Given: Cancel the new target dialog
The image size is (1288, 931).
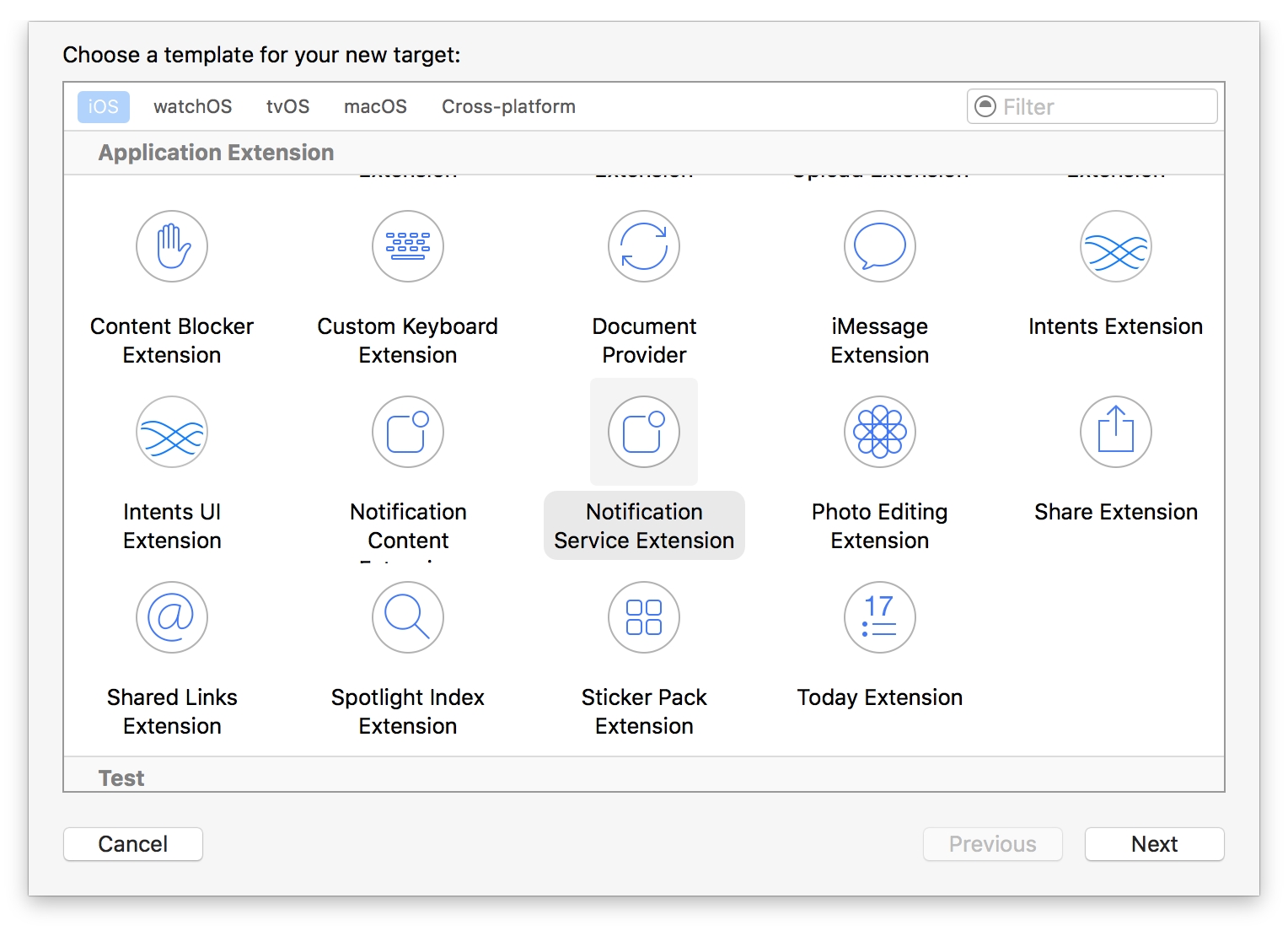Looking at the screenshot, I should tap(133, 844).
